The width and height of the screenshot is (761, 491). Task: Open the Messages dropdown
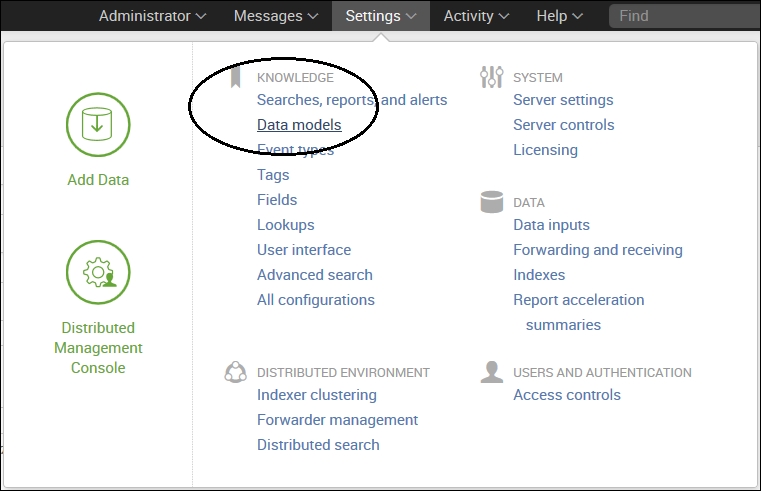(276, 16)
